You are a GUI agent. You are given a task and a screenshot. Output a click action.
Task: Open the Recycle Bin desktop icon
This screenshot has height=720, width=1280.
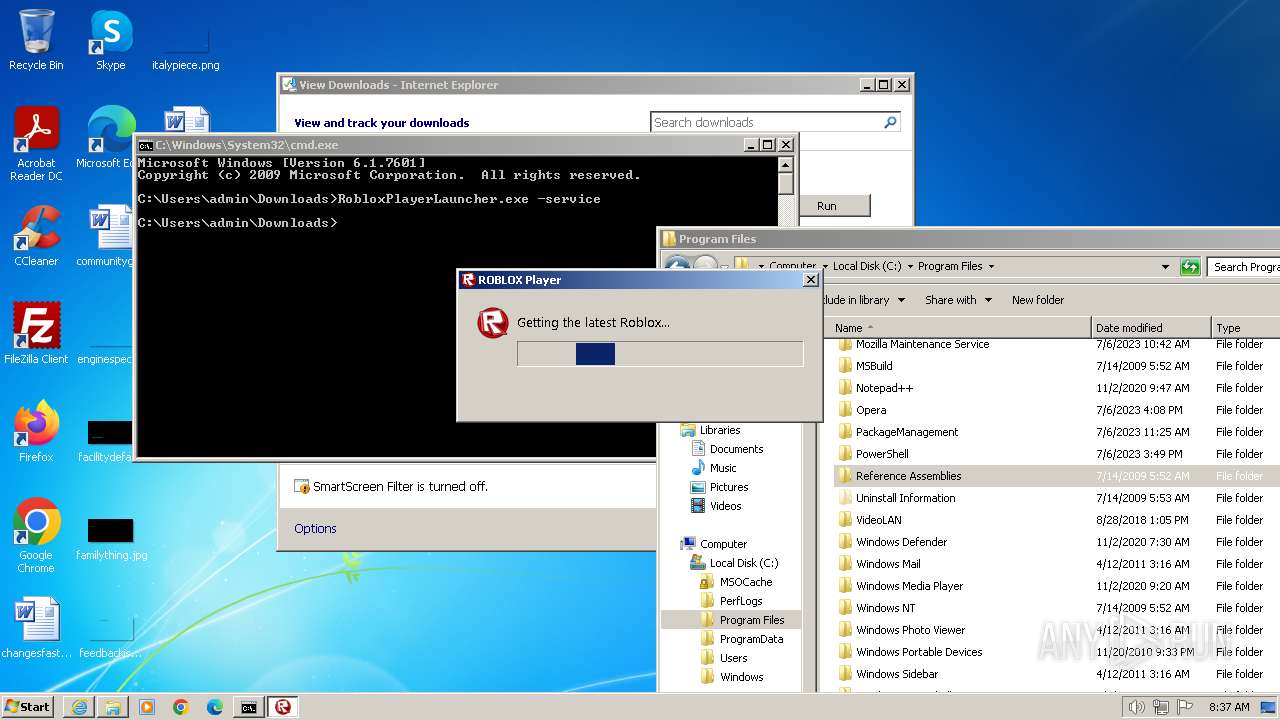coord(36,40)
